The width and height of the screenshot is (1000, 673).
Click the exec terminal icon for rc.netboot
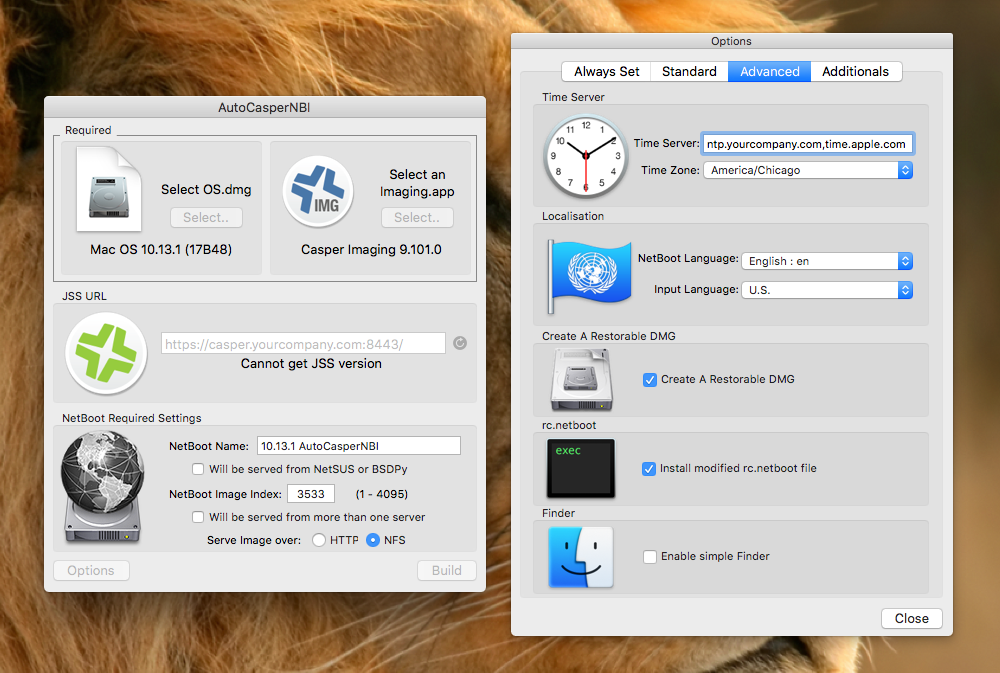point(580,468)
